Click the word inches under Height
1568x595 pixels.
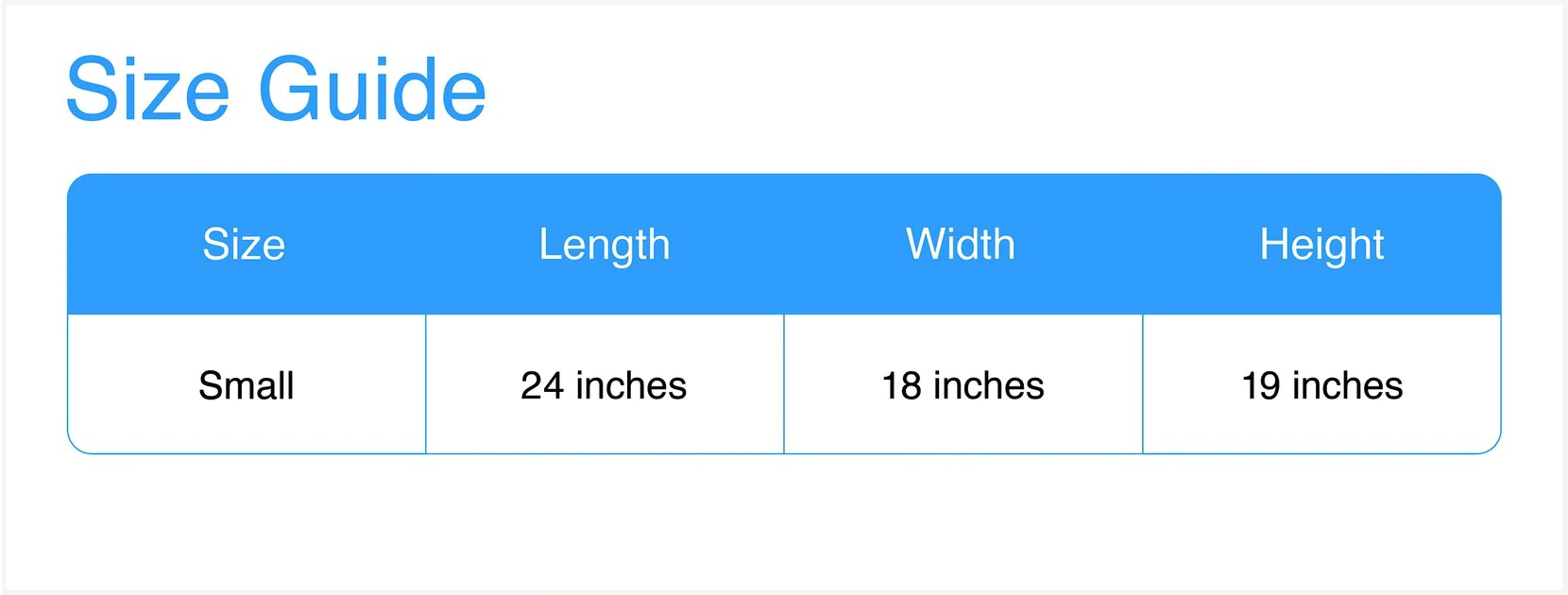tap(1348, 385)
